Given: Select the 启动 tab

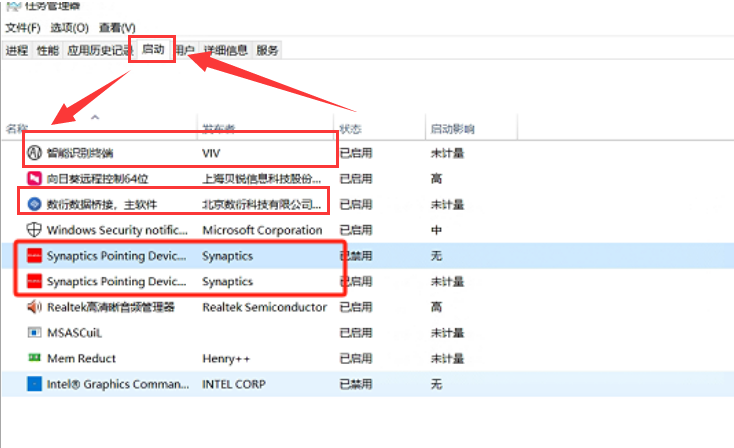Looking at the screenshot, I should point(153,49).
